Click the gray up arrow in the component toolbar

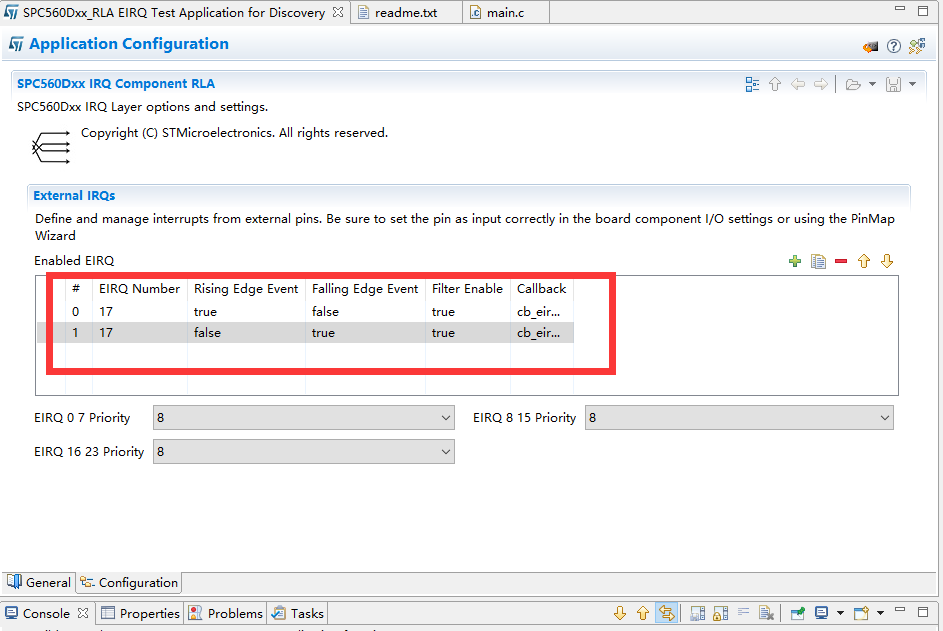click(775, 84)
